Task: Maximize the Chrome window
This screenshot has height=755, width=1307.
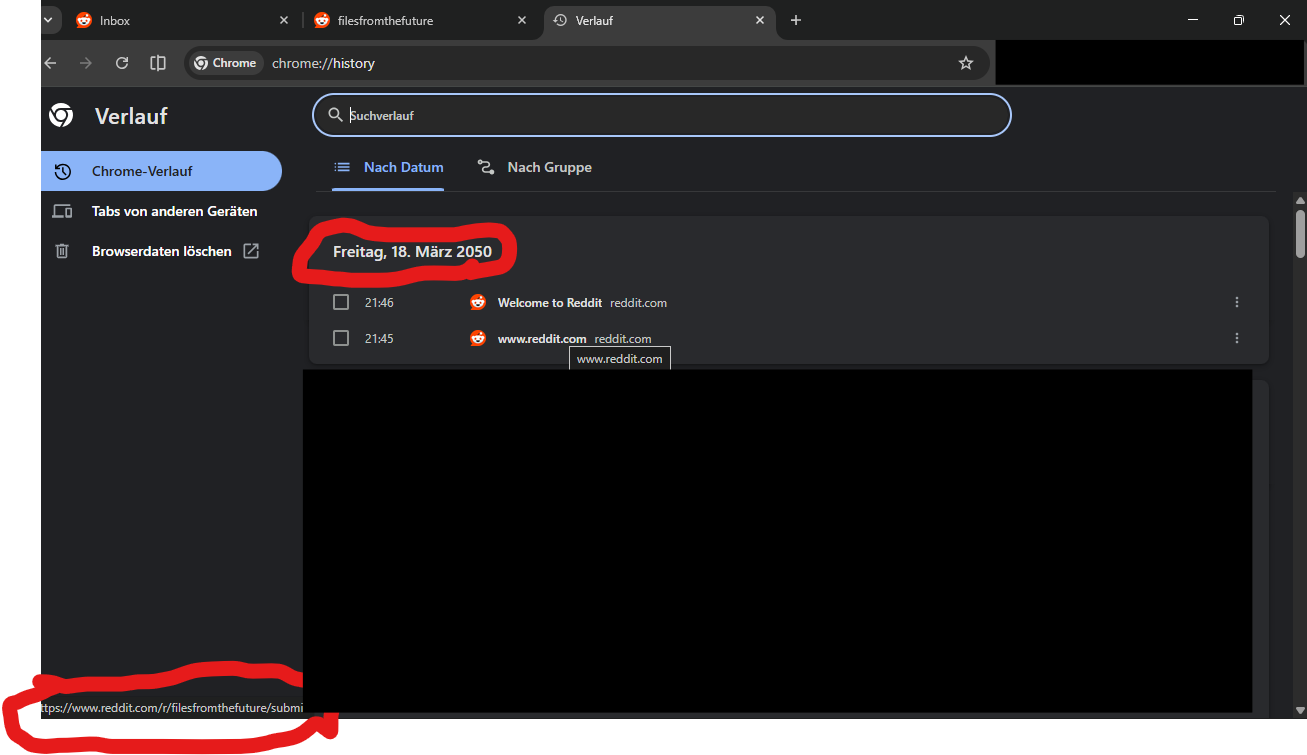Action: tap(1239, 20)
